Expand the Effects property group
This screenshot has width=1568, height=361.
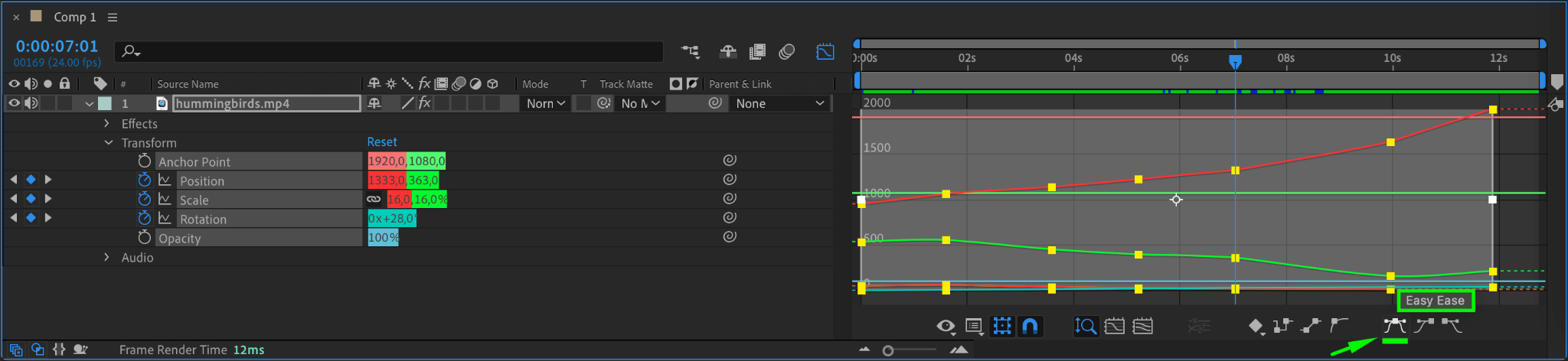tap(106, 123)
